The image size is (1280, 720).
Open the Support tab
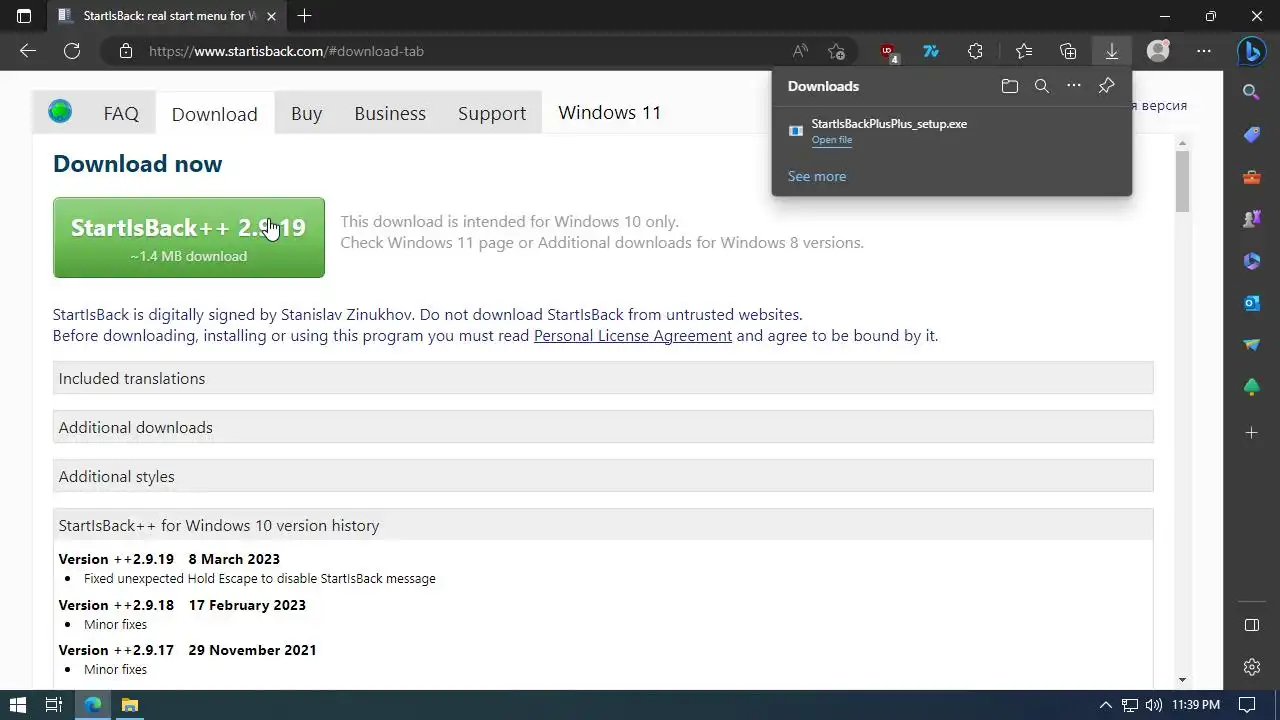pyautogui.click(x=491, y=113)
